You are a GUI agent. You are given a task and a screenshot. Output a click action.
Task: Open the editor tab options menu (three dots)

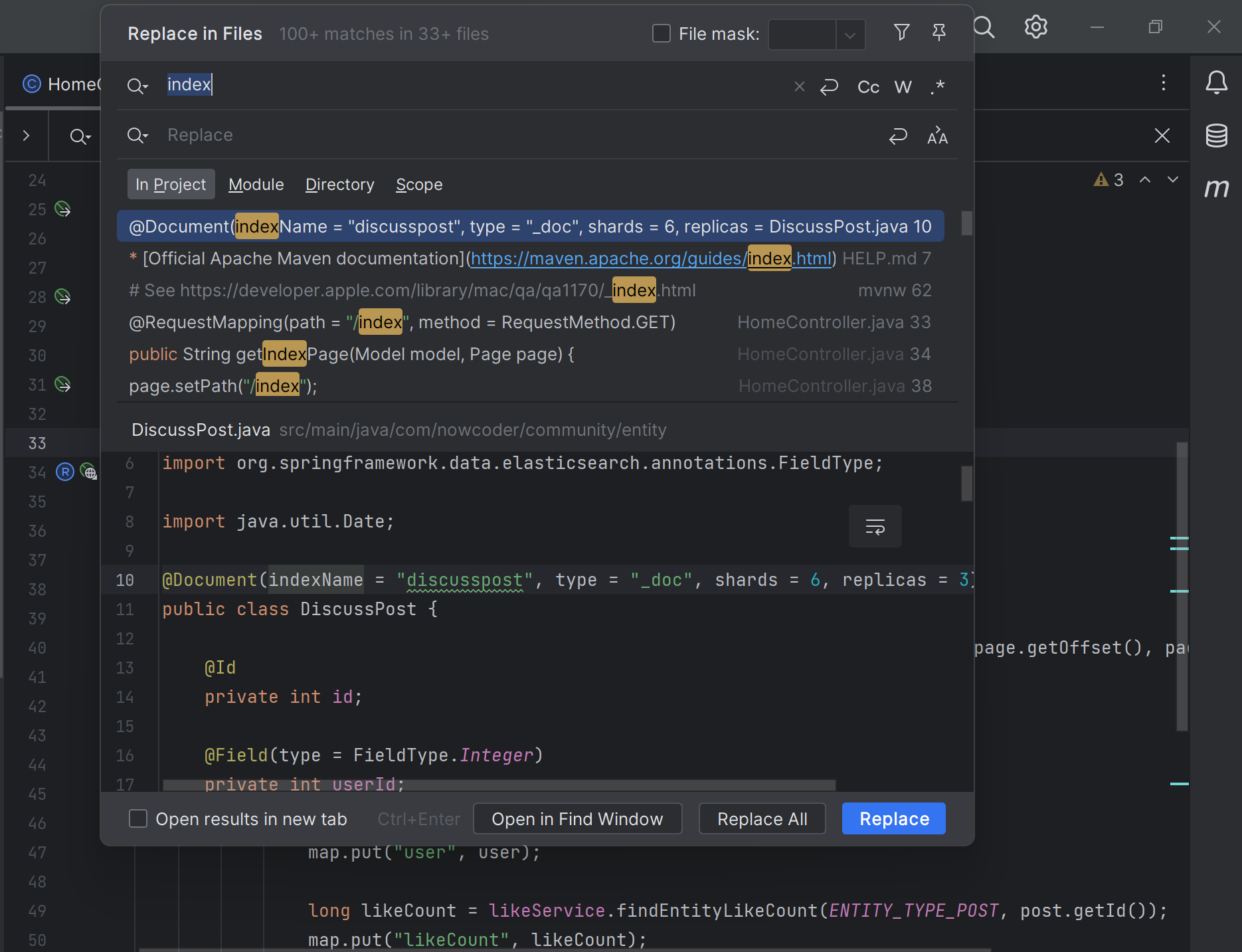pos(1163,82)
